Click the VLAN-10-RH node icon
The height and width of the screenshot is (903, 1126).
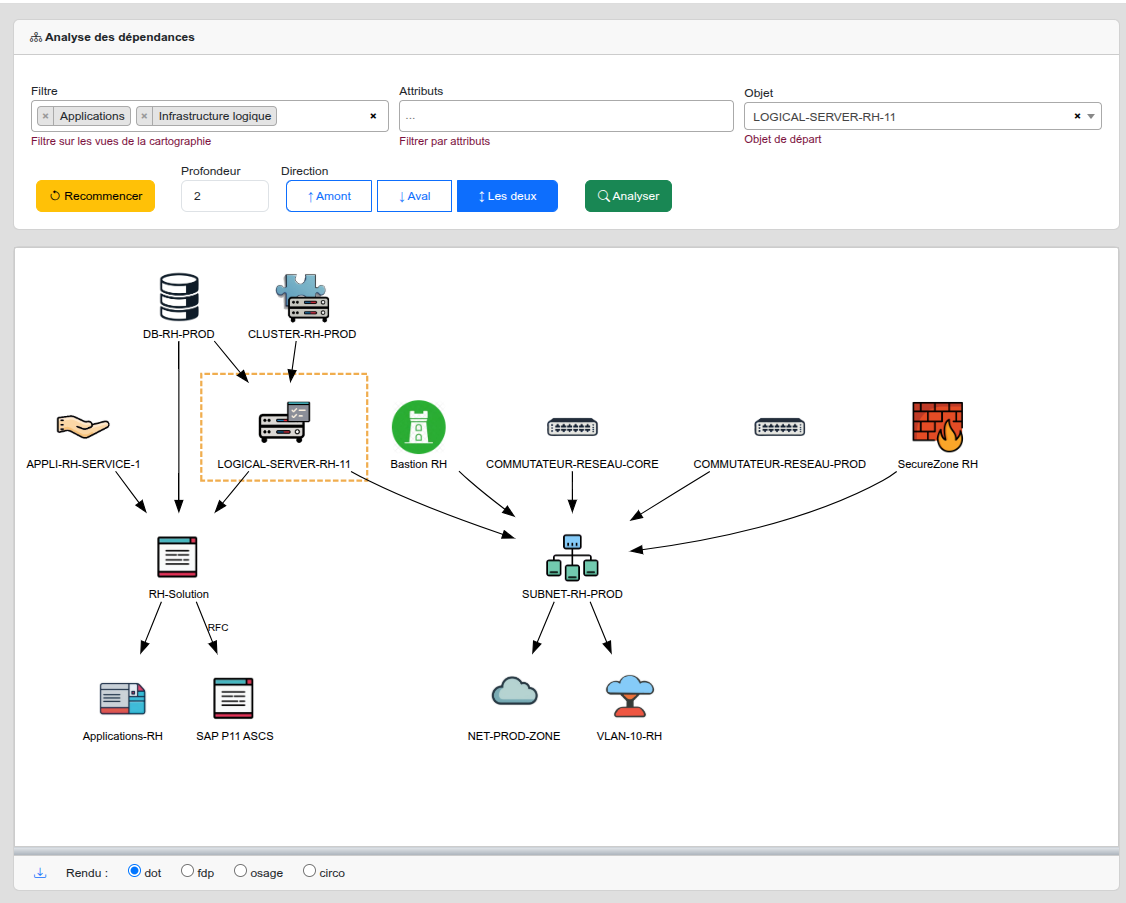pos(629,695)
